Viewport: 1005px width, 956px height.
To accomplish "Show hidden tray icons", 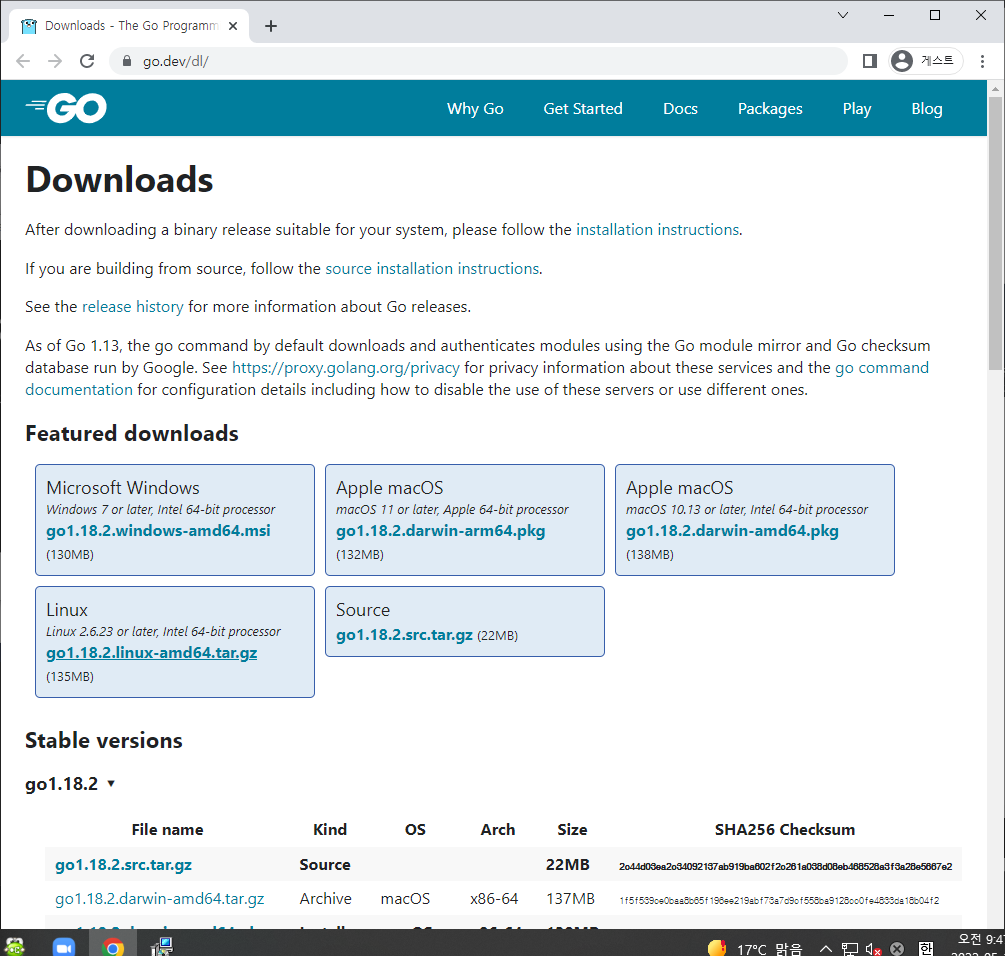I will pyautogui.click(x=826, y=948).
